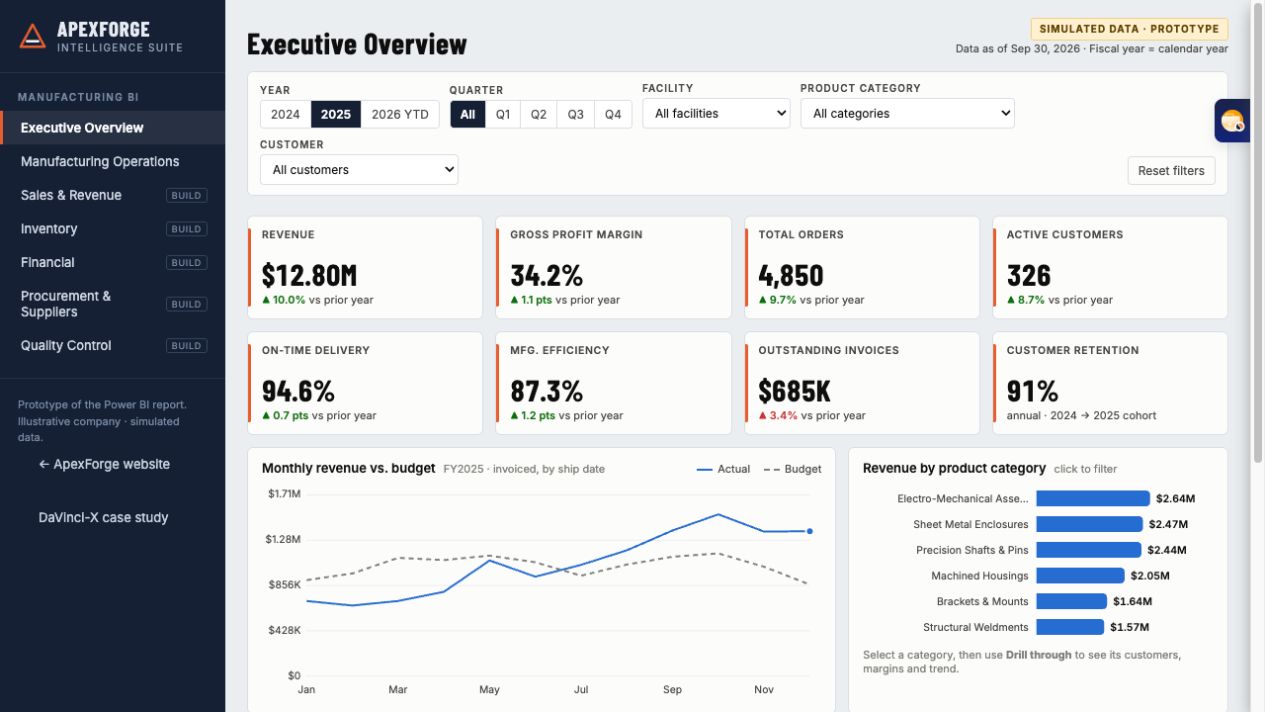The image size is (1265, 712).
Task: Click the Sep x-axis label
Action: tap(672, 690)
